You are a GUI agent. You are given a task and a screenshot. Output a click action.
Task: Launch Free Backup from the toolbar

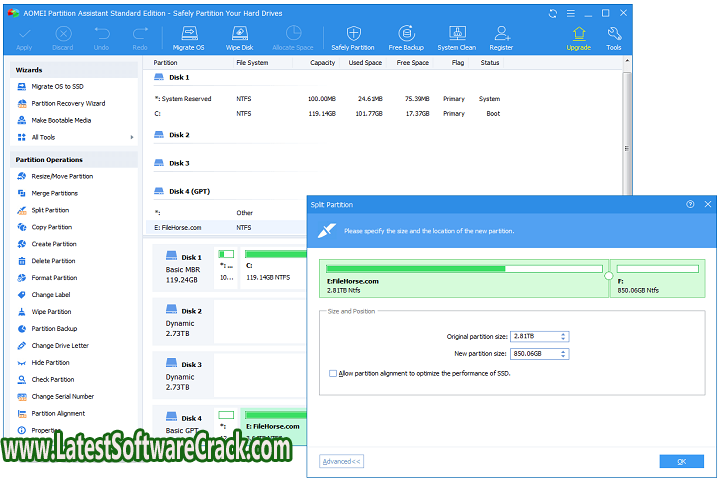click(407, 38)
